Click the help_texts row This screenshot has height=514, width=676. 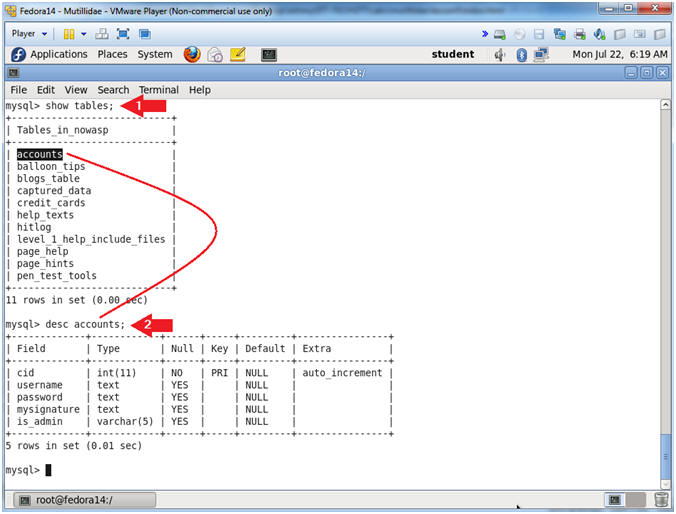point(45,215)
